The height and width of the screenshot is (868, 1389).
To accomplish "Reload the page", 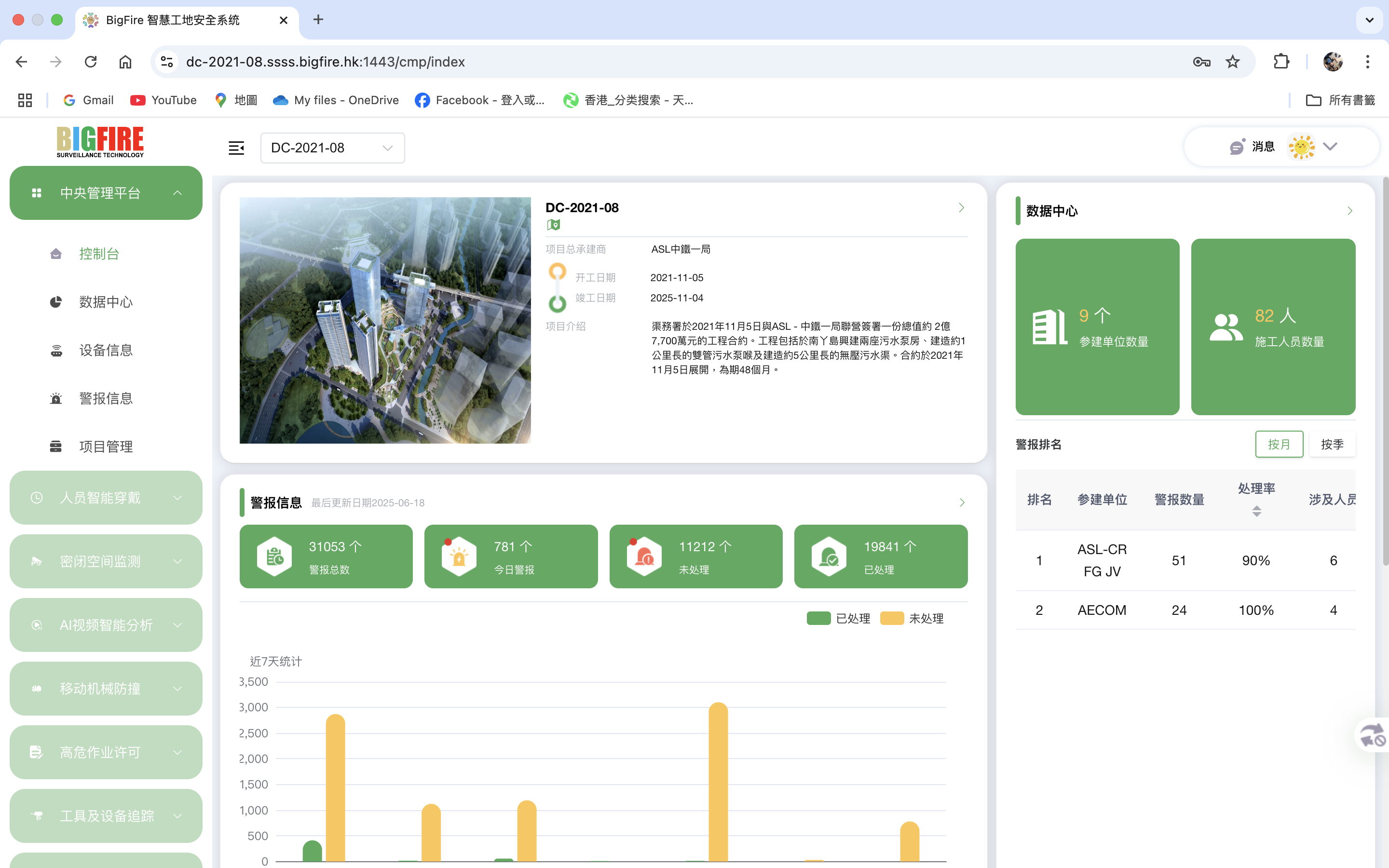I will (91, 61).
